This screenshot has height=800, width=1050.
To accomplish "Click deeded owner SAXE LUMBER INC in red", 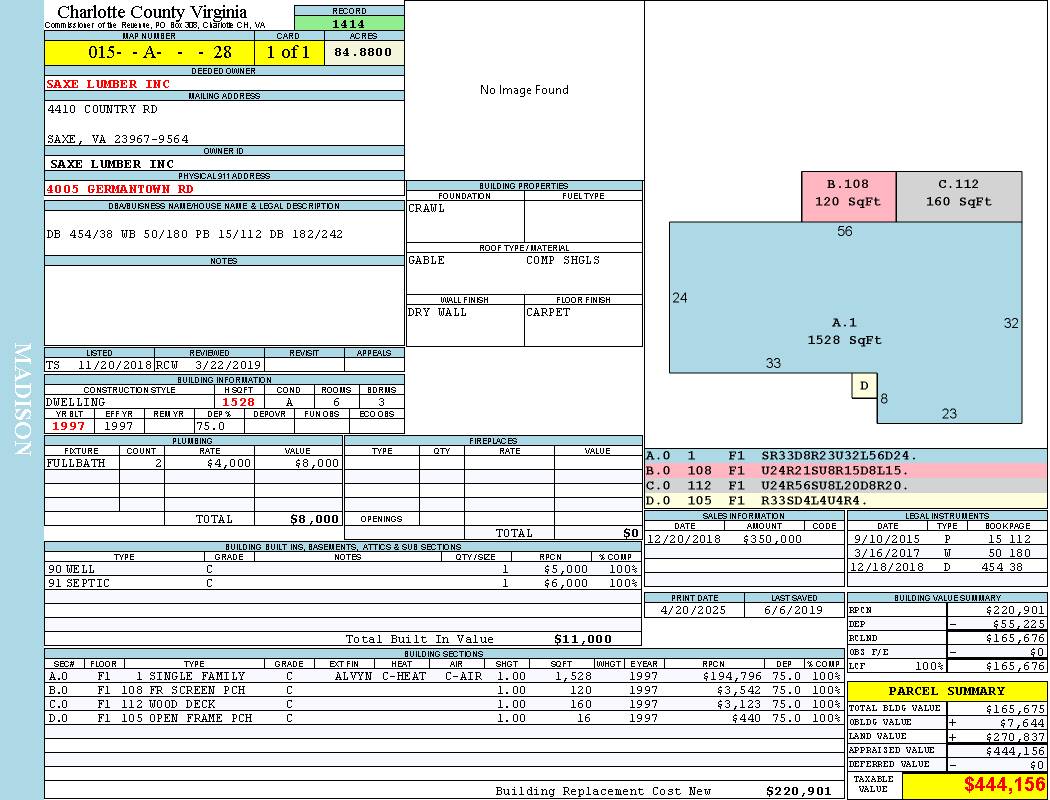I will pos(108,84).
